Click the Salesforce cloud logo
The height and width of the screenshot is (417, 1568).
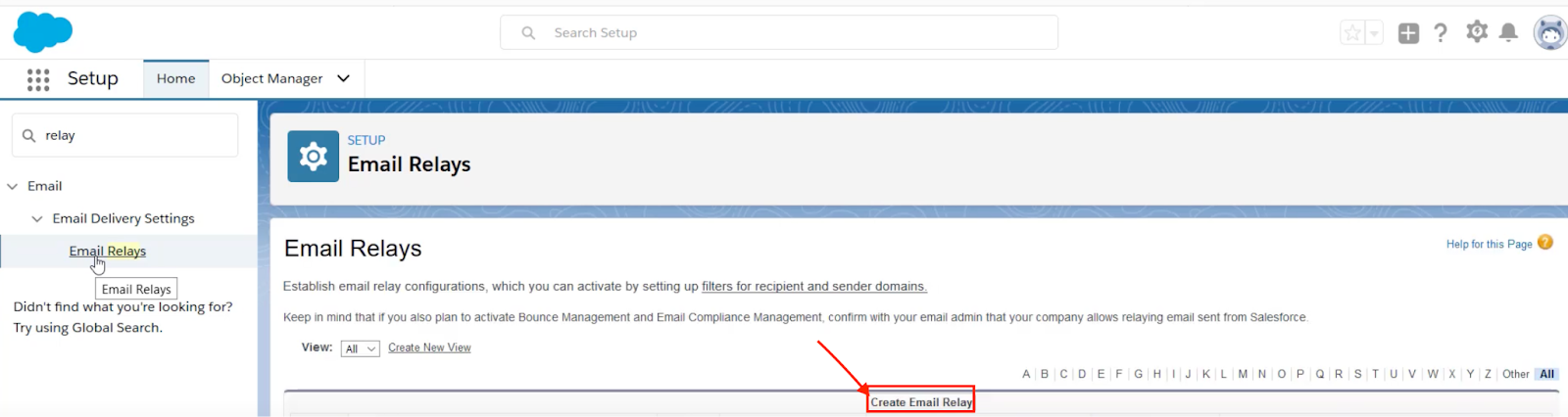[x=42, y=31]
